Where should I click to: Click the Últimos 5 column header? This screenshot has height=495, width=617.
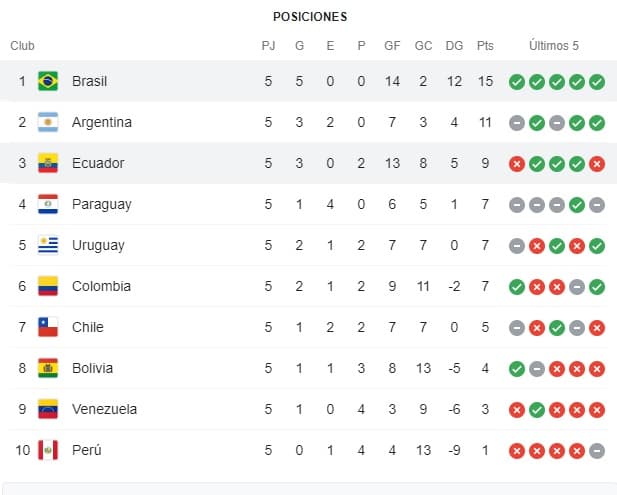coord(555,46)
